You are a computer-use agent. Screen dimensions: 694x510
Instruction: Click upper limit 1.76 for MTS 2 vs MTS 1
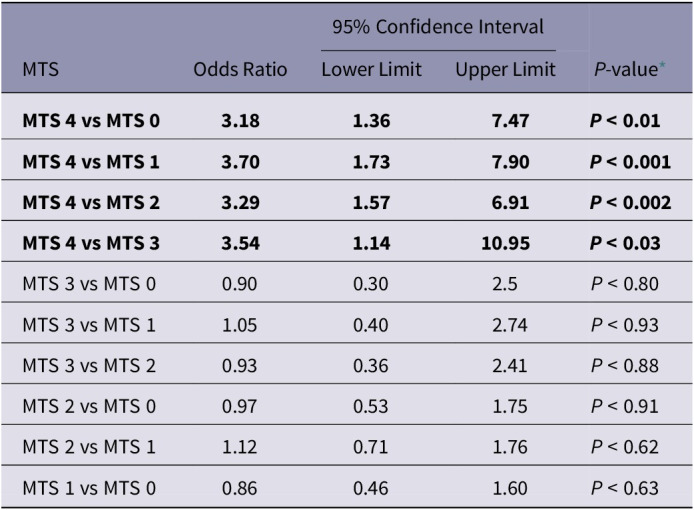(x=510, y=447)
